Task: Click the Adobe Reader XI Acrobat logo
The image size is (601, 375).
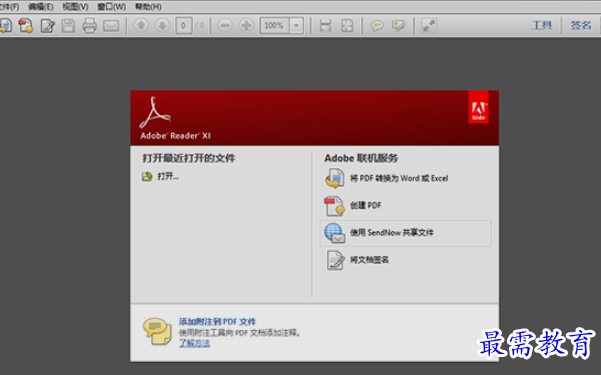Action: (x=155, y=113)
